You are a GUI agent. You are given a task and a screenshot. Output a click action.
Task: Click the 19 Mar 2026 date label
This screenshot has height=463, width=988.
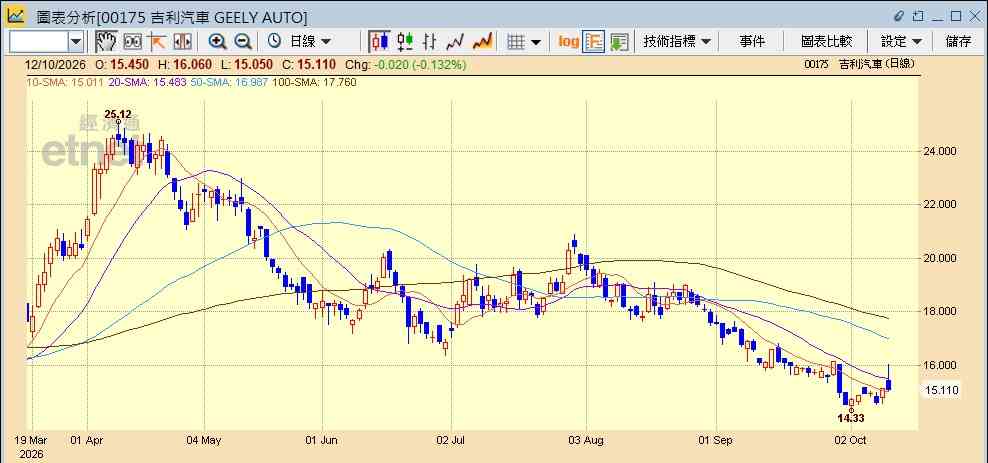click(32, 447)
